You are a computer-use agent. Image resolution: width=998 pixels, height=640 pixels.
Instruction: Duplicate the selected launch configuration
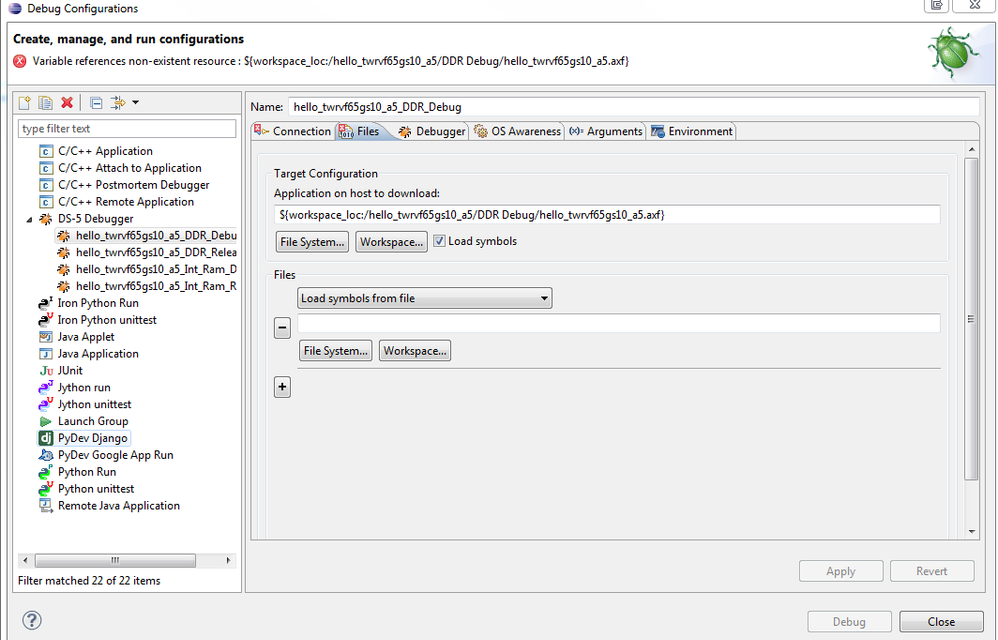(x=46, y=102)
